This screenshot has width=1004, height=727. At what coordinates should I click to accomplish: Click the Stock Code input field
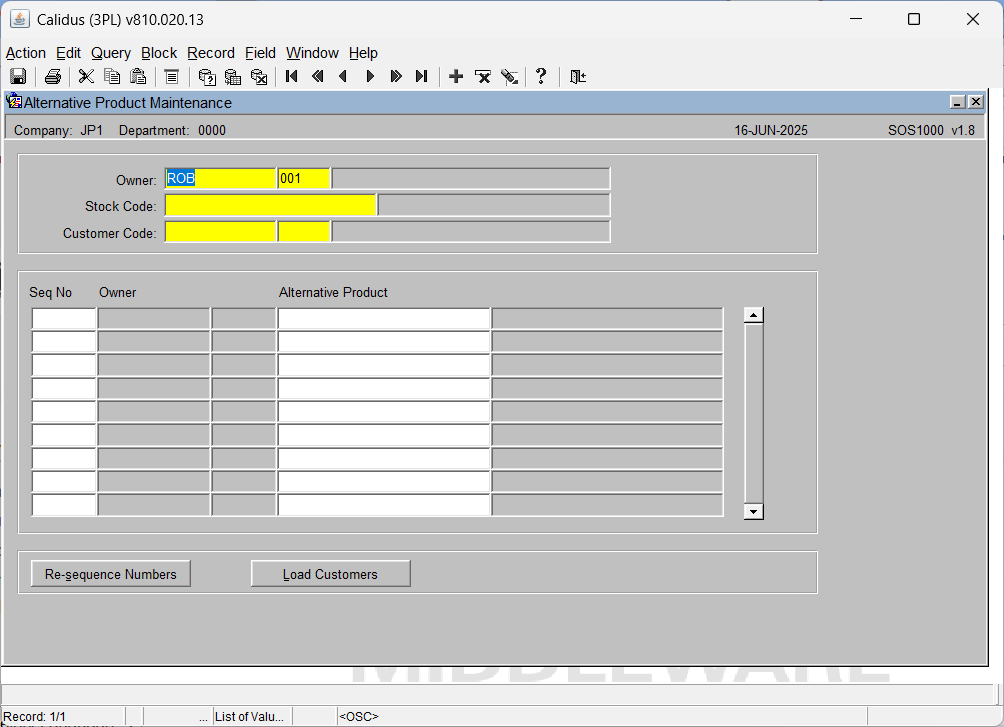(271, 206)
